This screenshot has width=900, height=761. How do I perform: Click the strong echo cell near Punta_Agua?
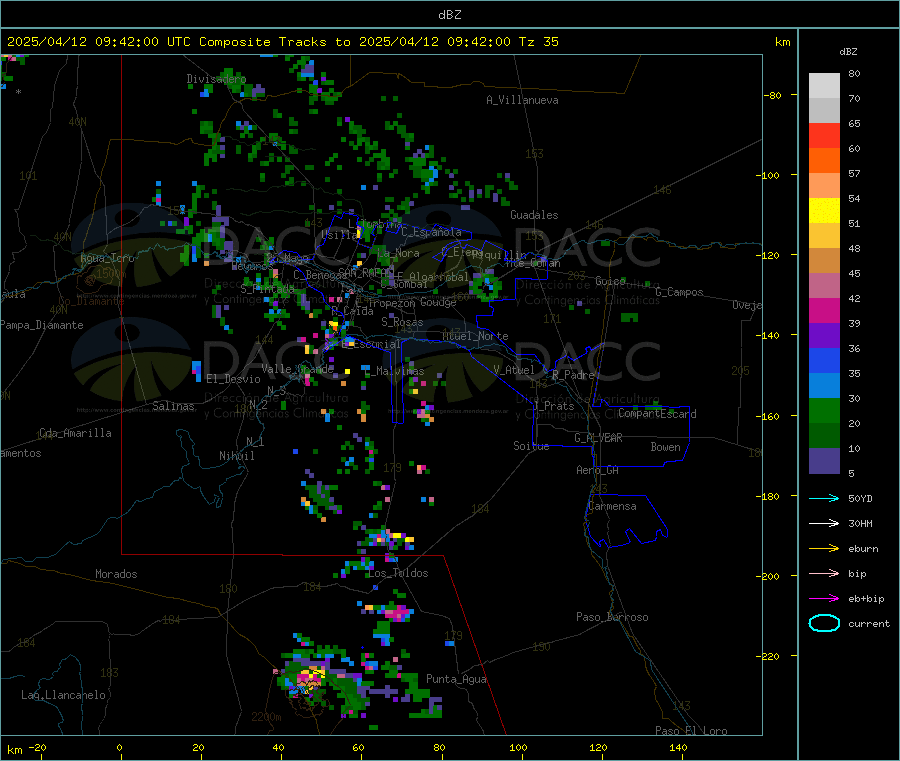[x=311, y=681]
